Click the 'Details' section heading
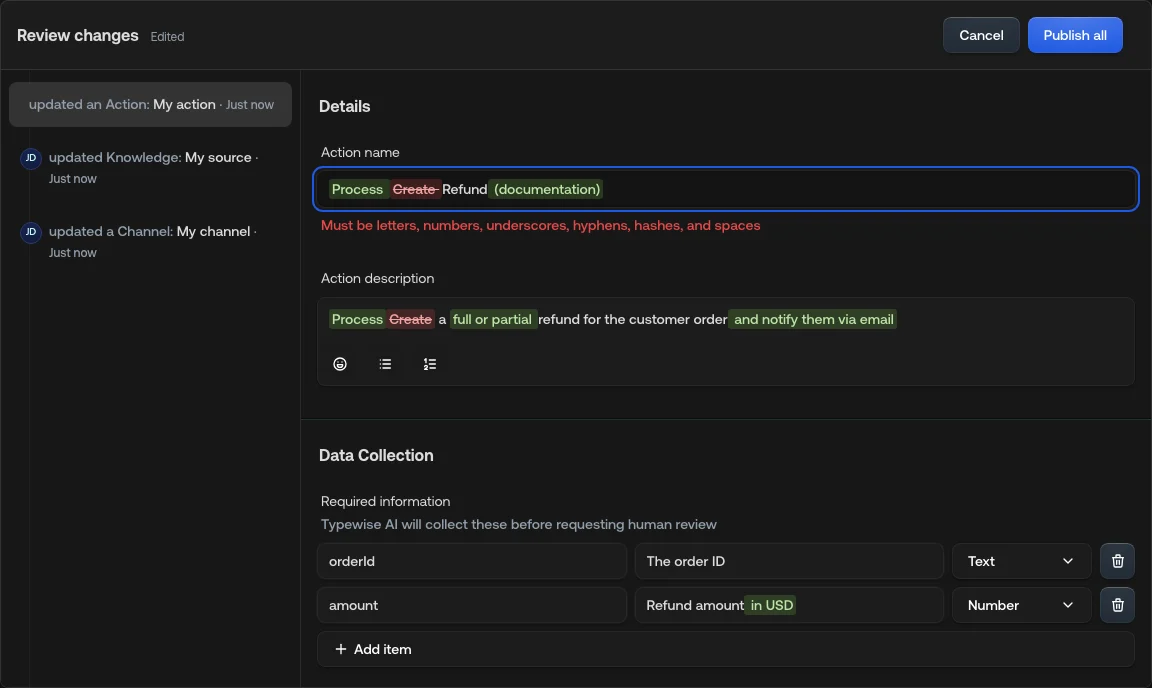 pyautogui.click(x=345, y=107)
